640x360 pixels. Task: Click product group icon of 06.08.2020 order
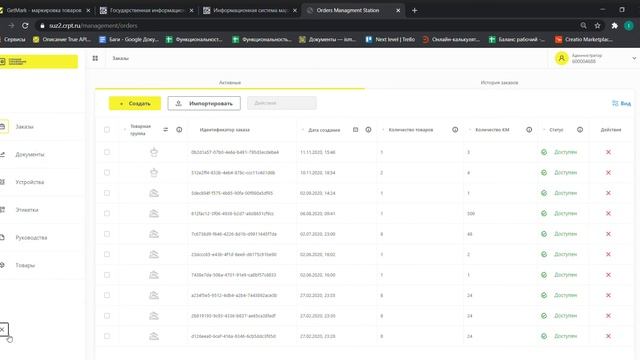(x=154, y=213)
